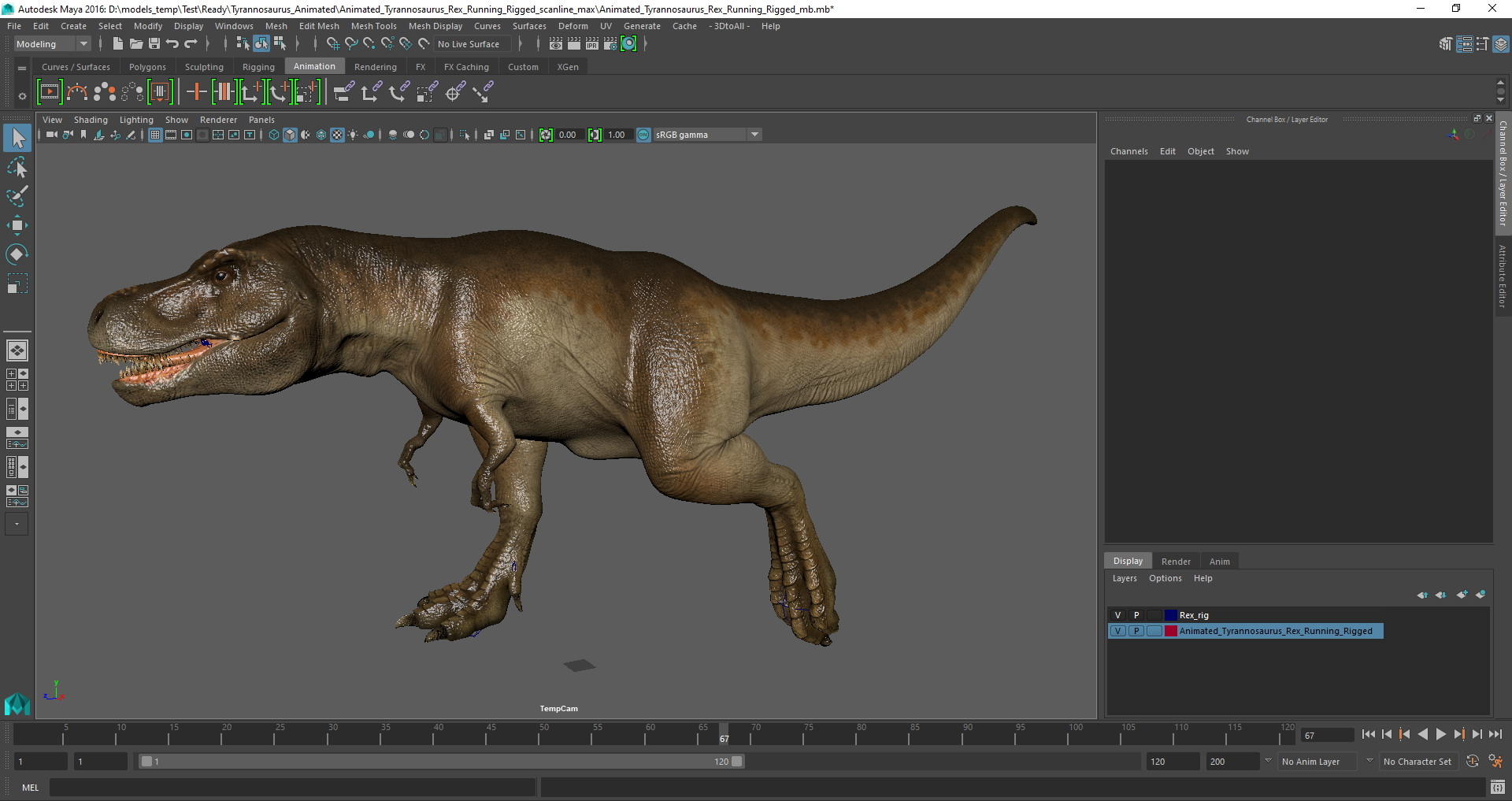
Task: Open the Render View window icon
Action: [556, 44]
